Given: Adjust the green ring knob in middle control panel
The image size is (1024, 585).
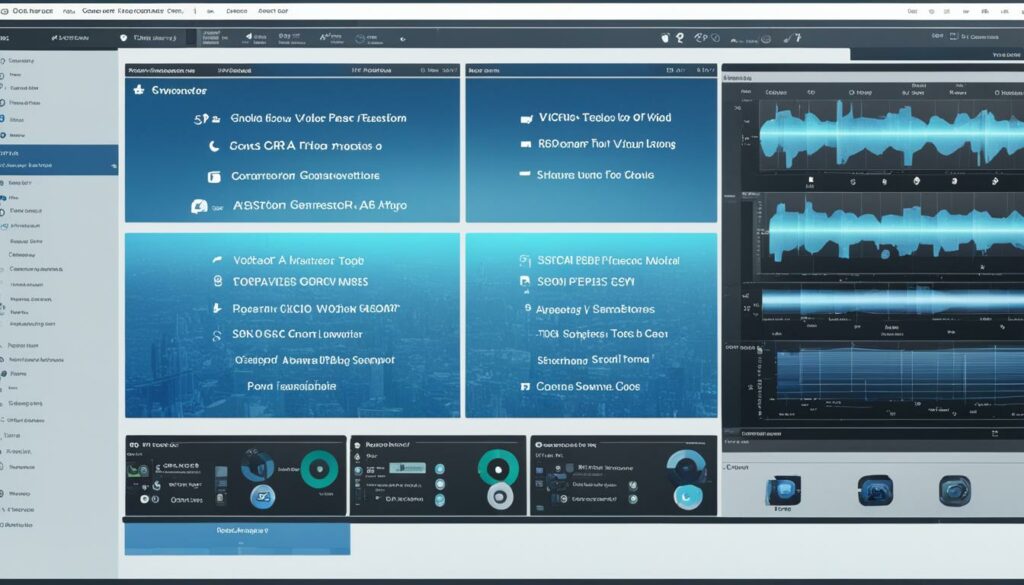Looking at the screenshot, I should click(x=498, y=469).
